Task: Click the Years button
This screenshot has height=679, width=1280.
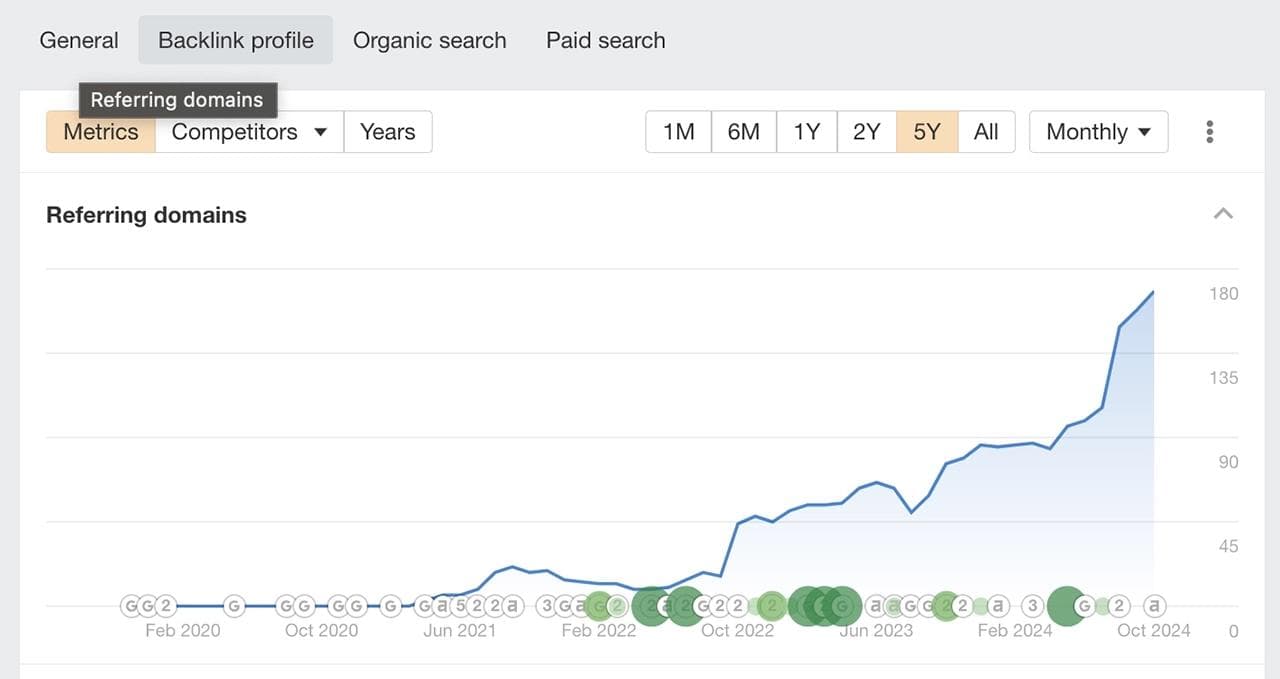Action: (387, 132)
